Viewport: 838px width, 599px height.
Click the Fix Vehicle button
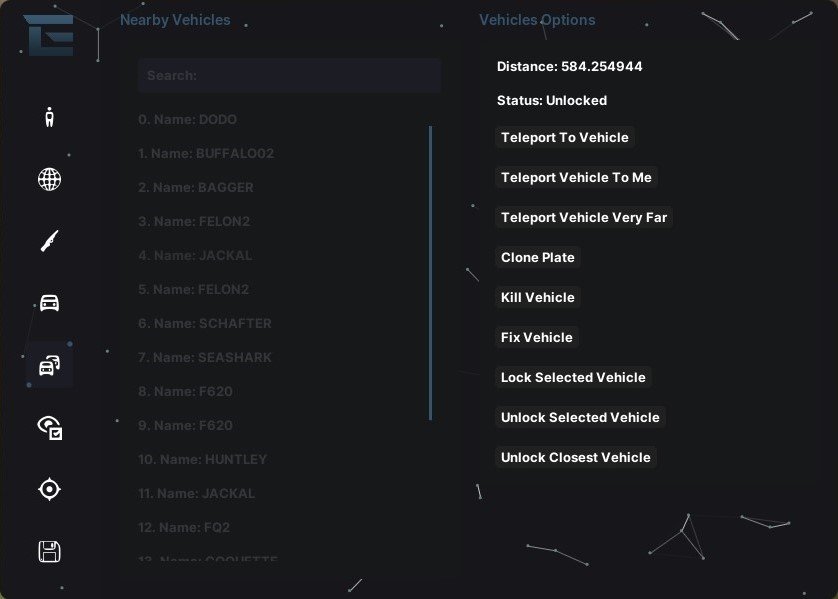[x=537, y=337]
